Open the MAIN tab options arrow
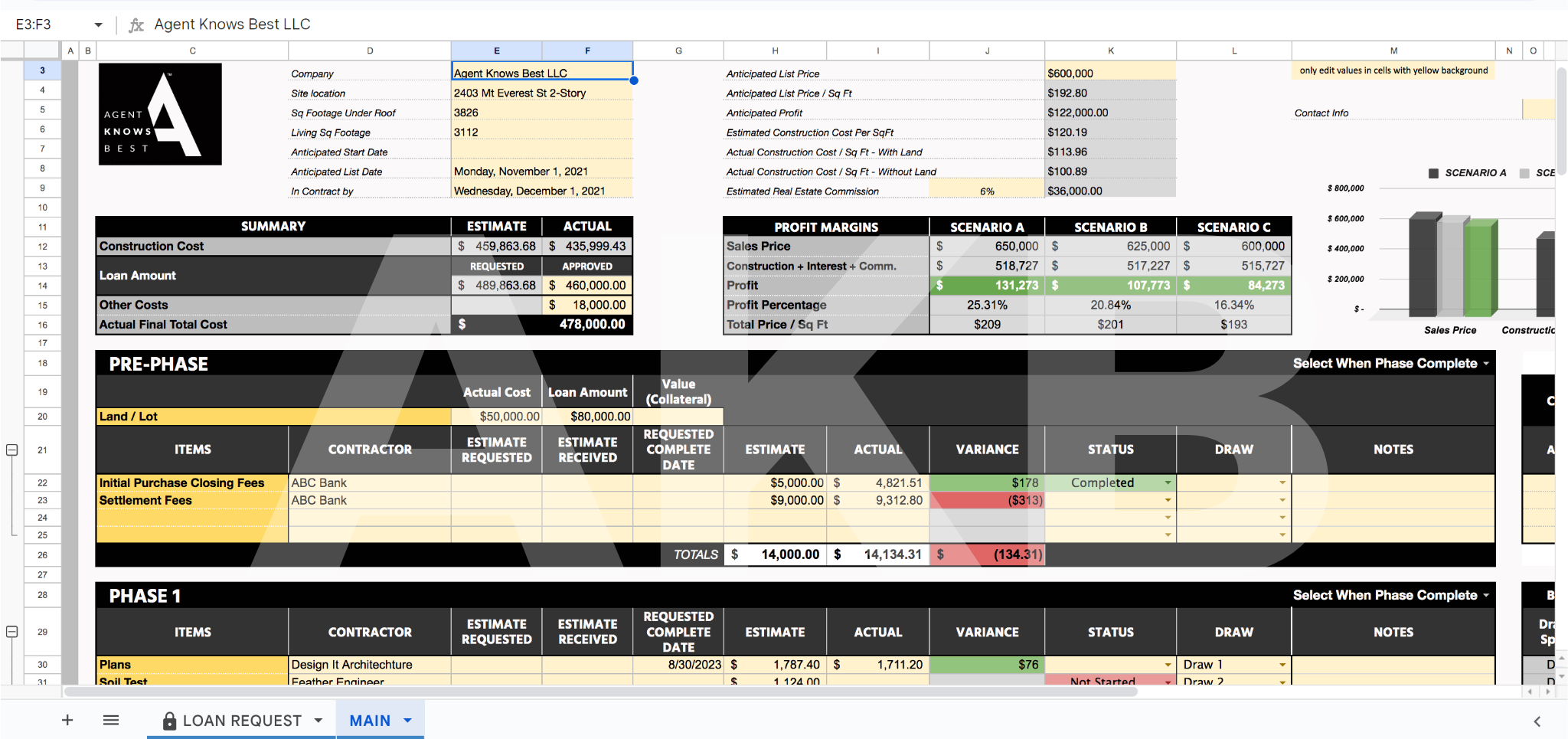This screenshot has width=1568, height=739. tap(408, 721)
